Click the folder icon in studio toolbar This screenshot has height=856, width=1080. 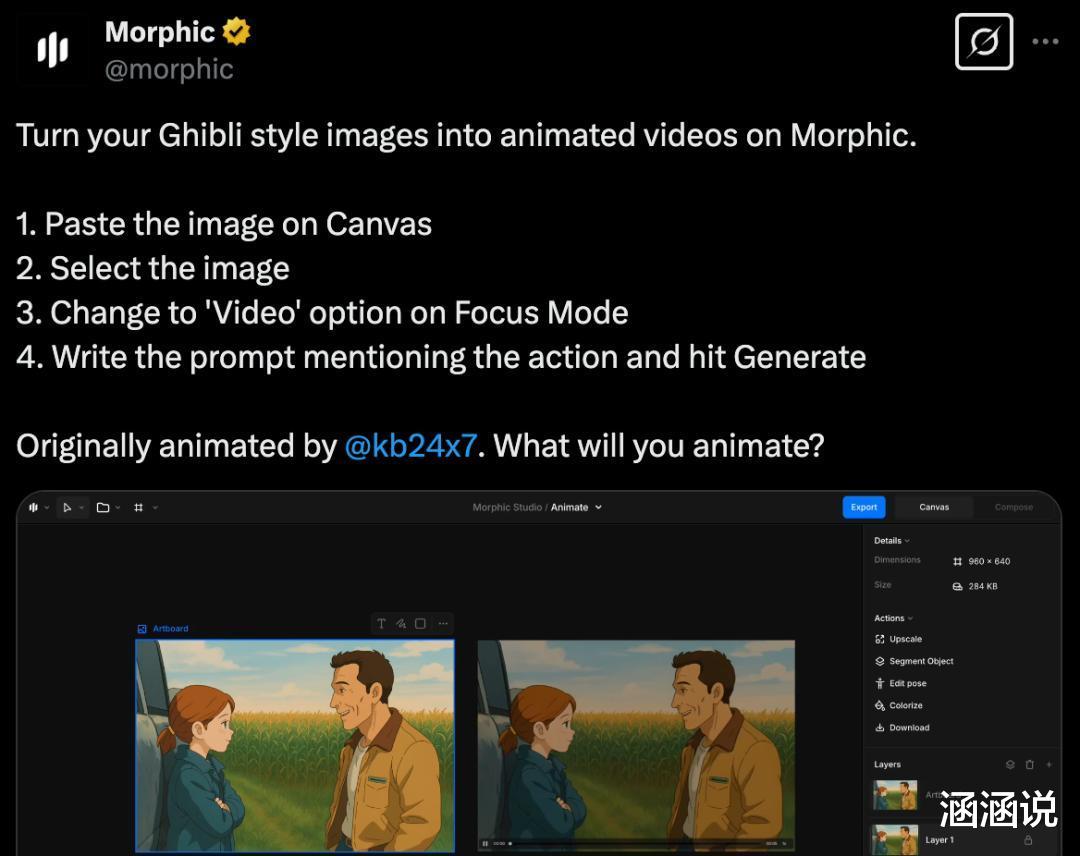click(x=103, y=508)
